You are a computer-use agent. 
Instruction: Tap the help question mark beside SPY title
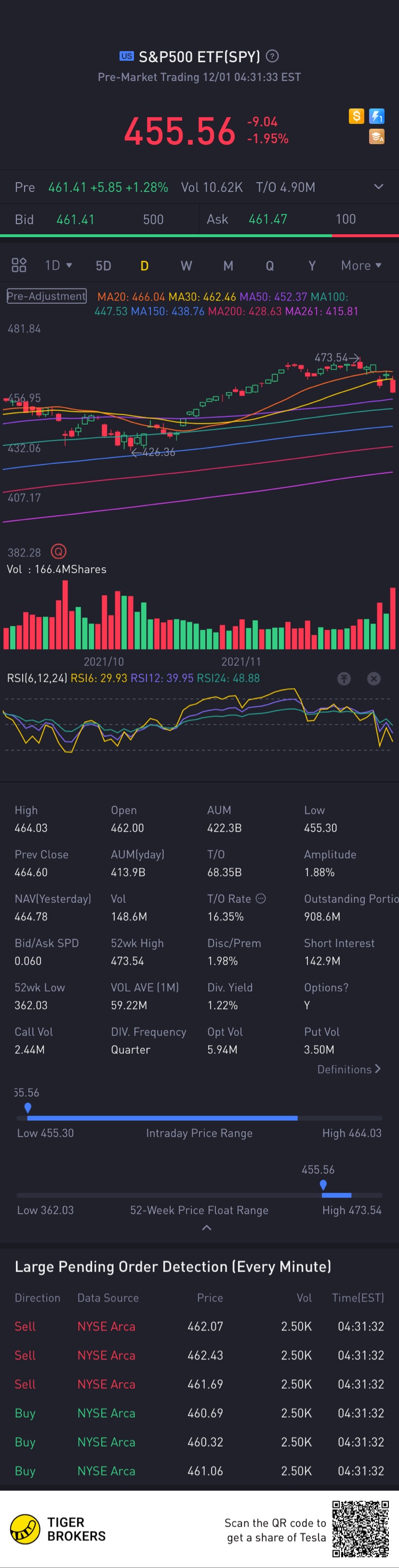coord(272,56)
